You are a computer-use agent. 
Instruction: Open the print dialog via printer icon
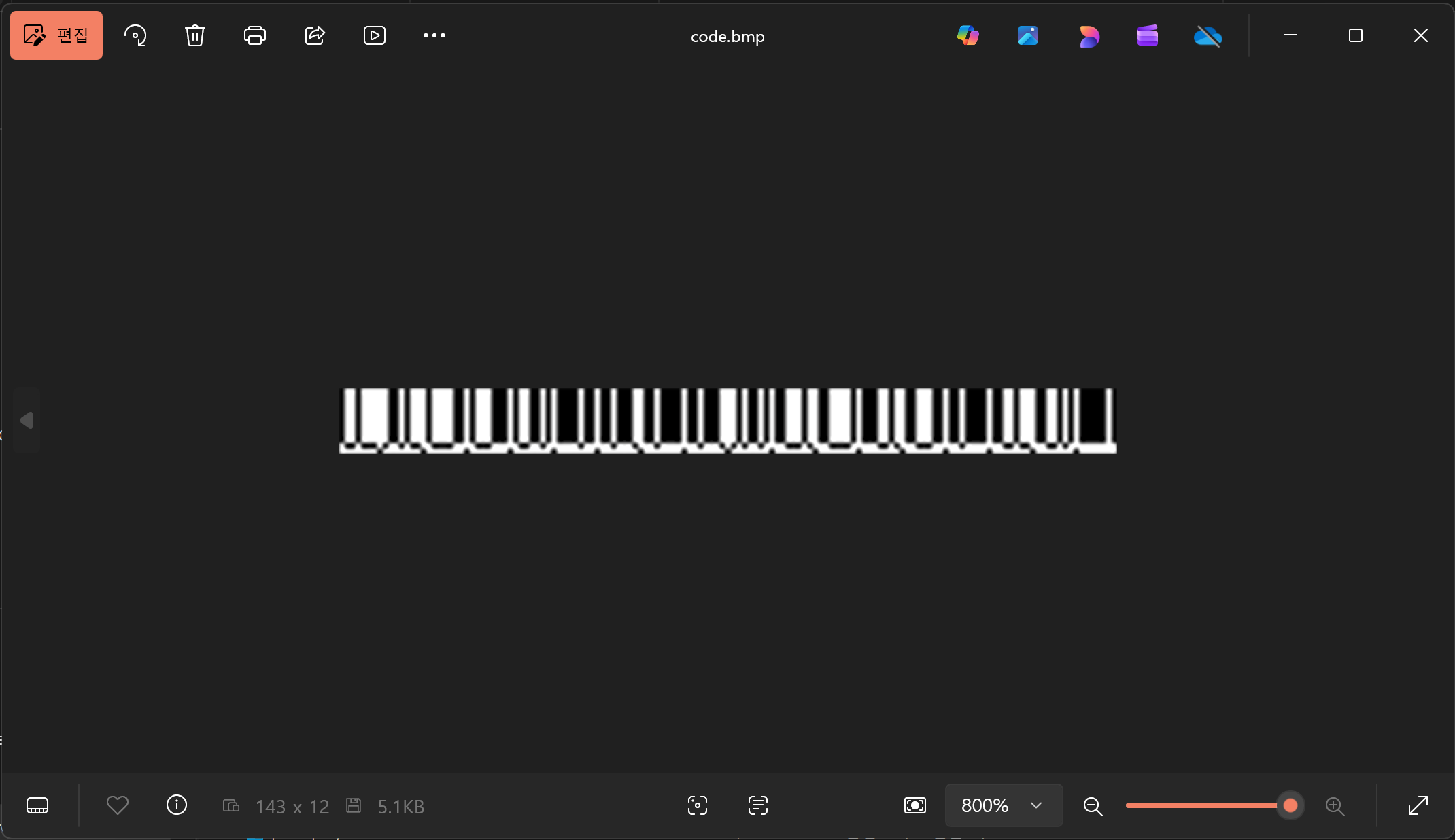pos(255,35)
